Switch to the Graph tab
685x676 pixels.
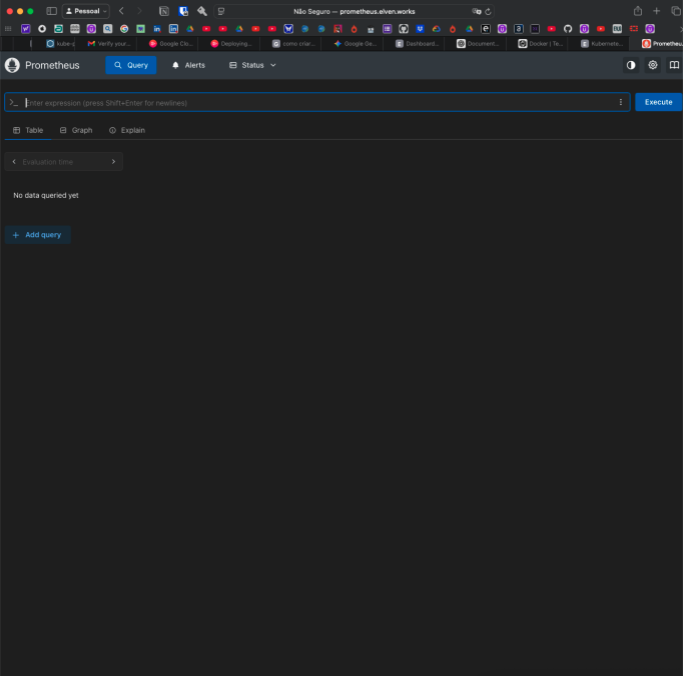76,130
